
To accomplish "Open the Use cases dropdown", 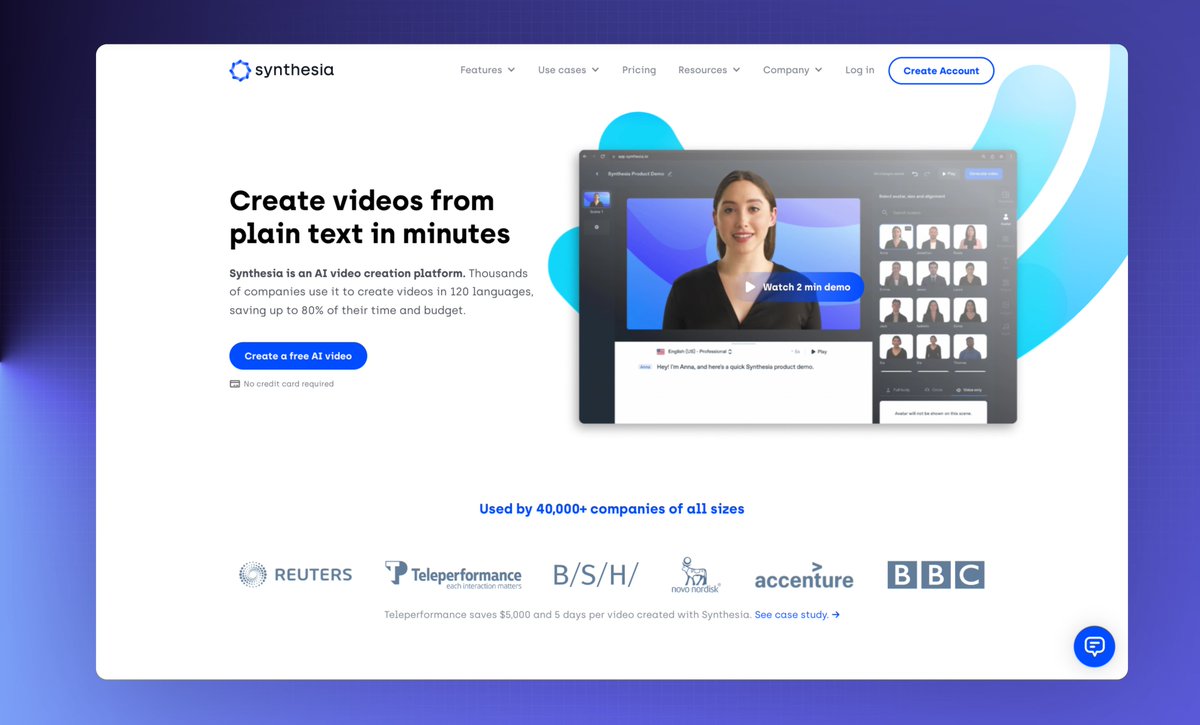I will pyautogui.click(x=568, y=70).
